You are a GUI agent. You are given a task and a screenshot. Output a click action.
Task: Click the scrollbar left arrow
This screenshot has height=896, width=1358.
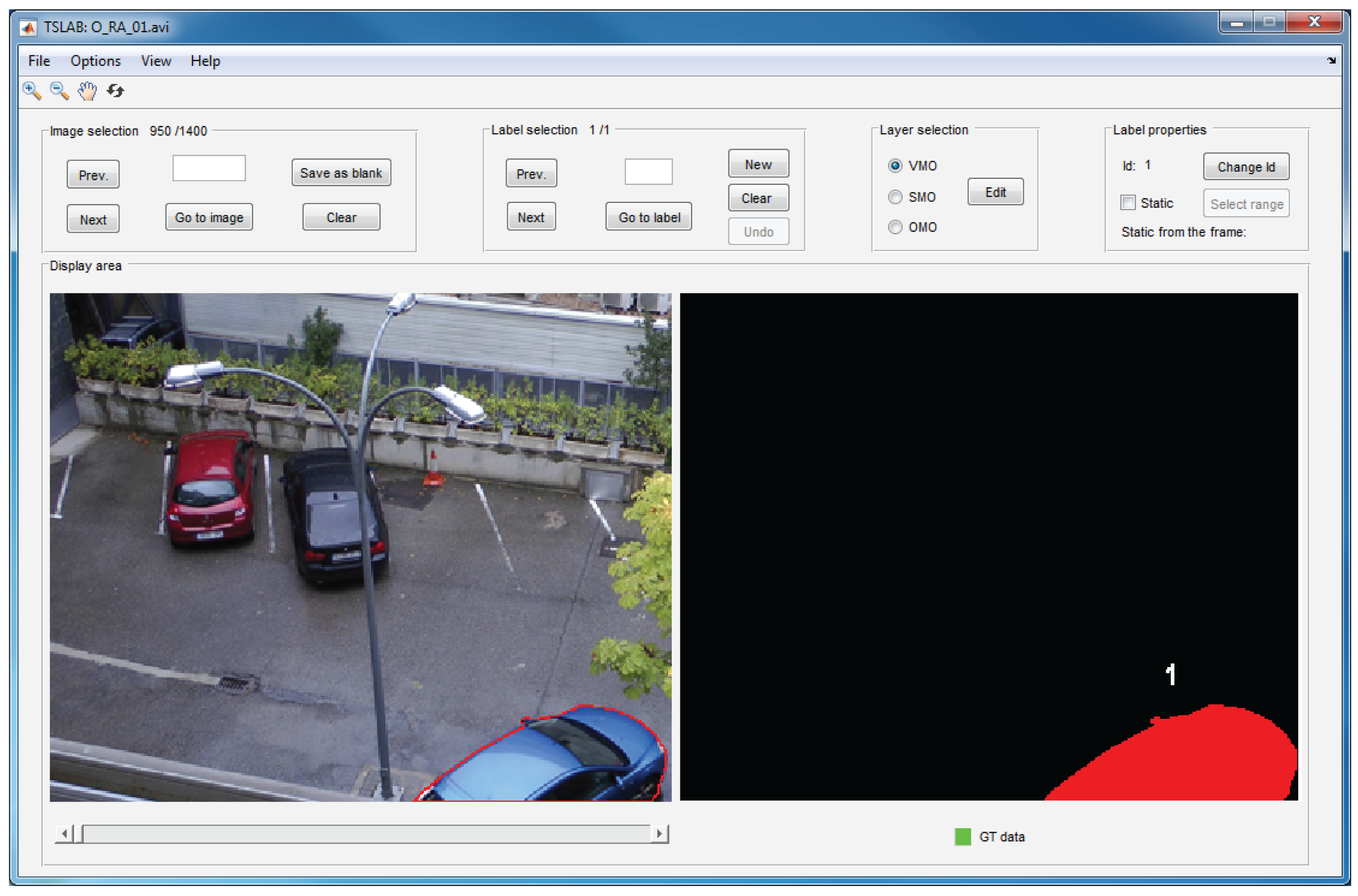(x=64, y=834)
